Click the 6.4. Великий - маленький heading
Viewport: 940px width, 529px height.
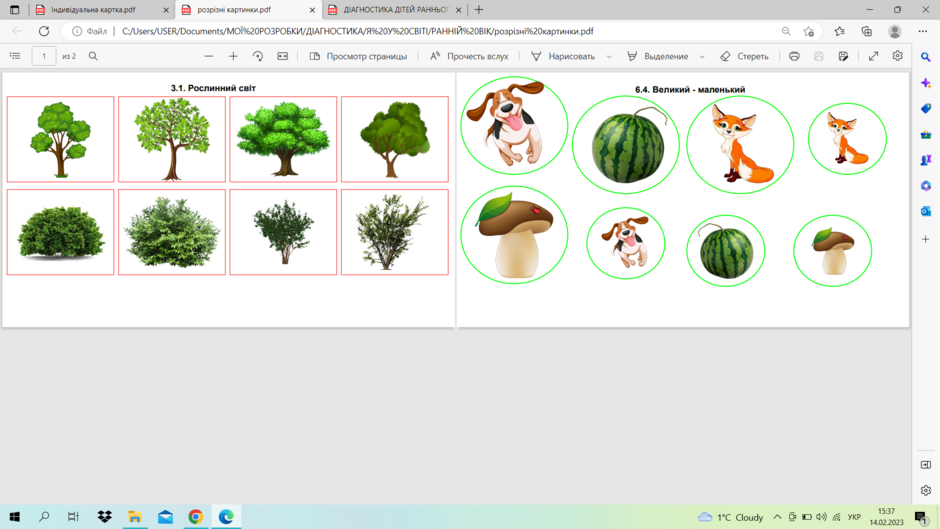690,89
